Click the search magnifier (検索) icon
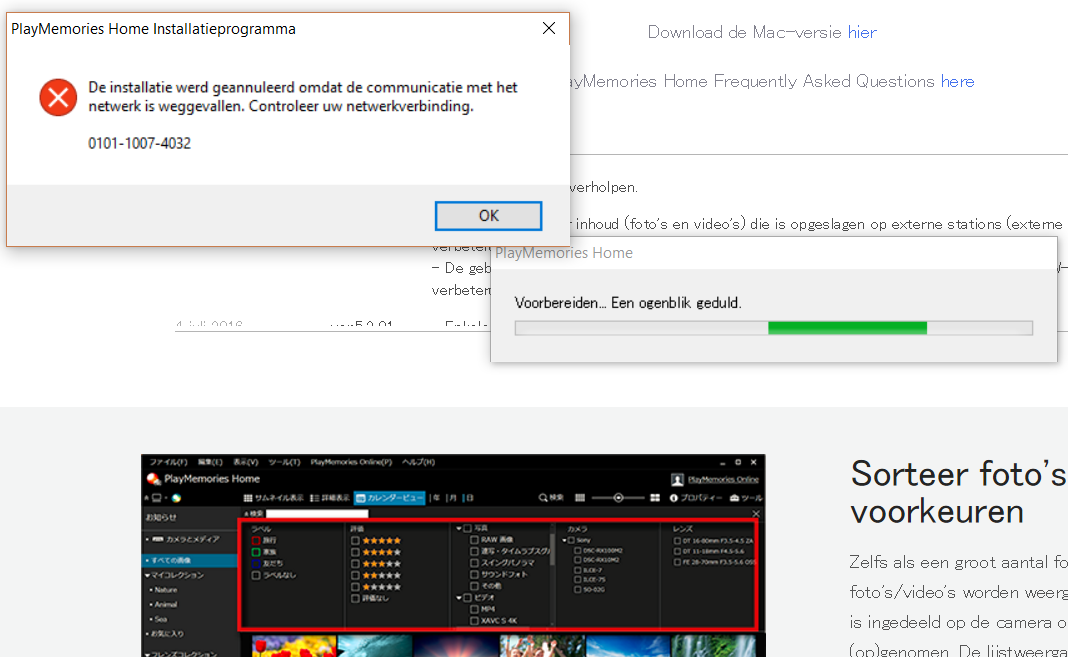 544,497
